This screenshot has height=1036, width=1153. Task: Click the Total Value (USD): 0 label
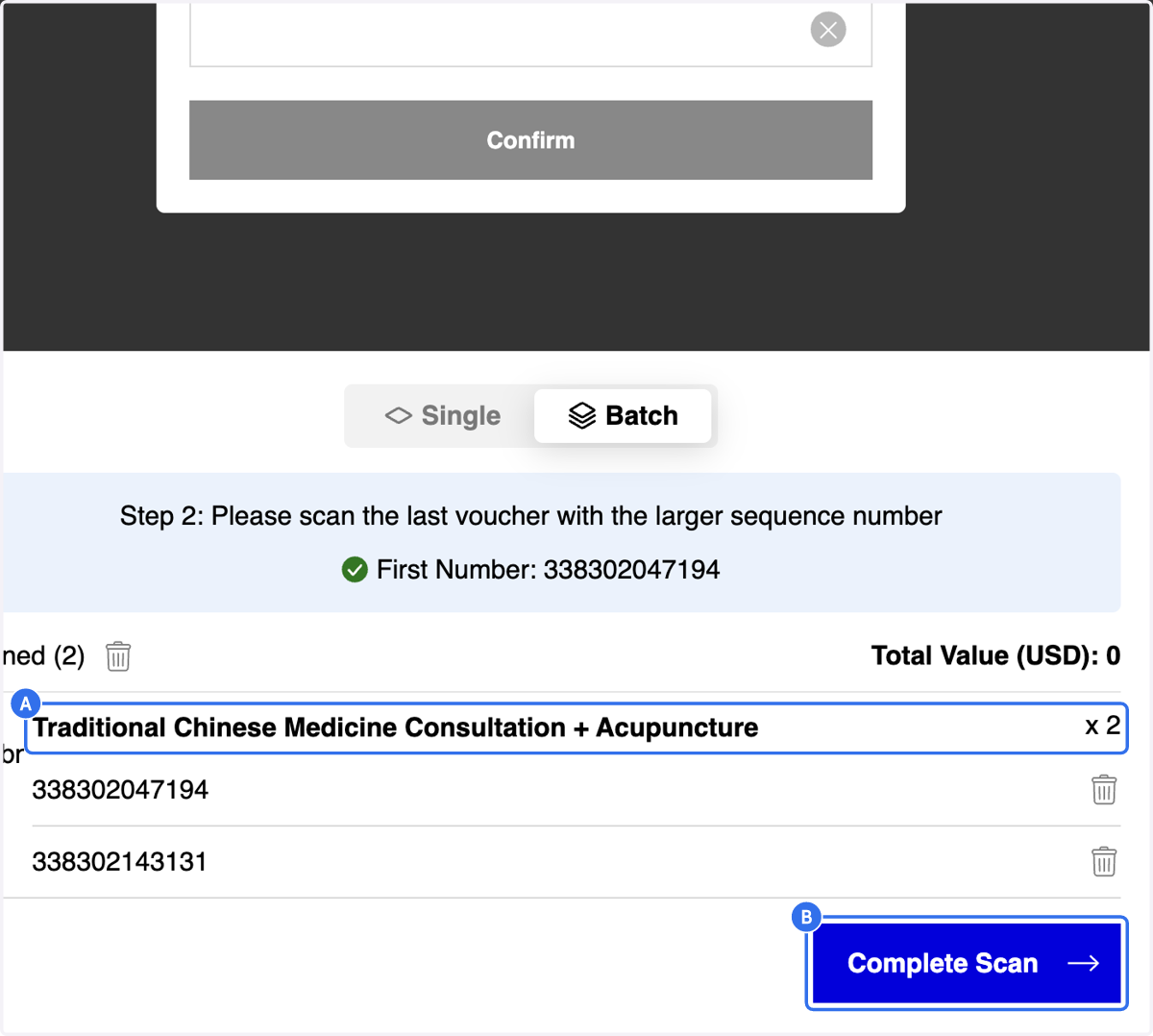995,655
